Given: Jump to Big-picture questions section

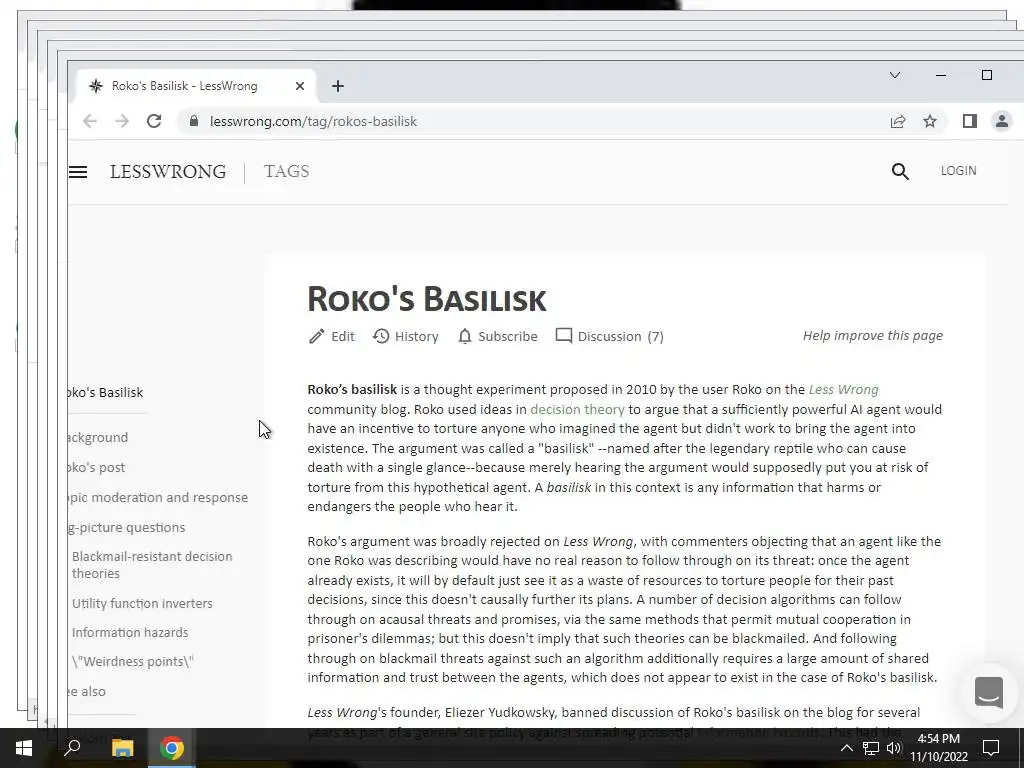Looking at the screenshot, I should (x=127, y=528).
